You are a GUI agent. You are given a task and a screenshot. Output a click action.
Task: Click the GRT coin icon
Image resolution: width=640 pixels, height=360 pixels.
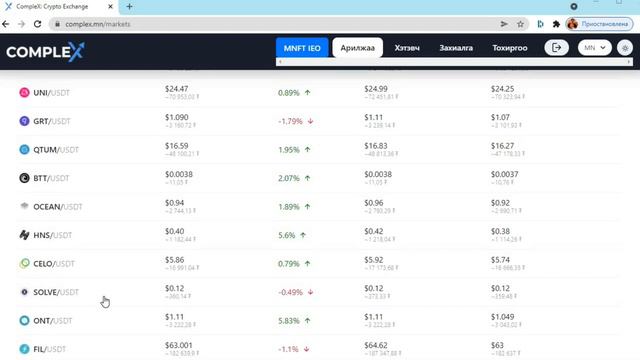24,121
